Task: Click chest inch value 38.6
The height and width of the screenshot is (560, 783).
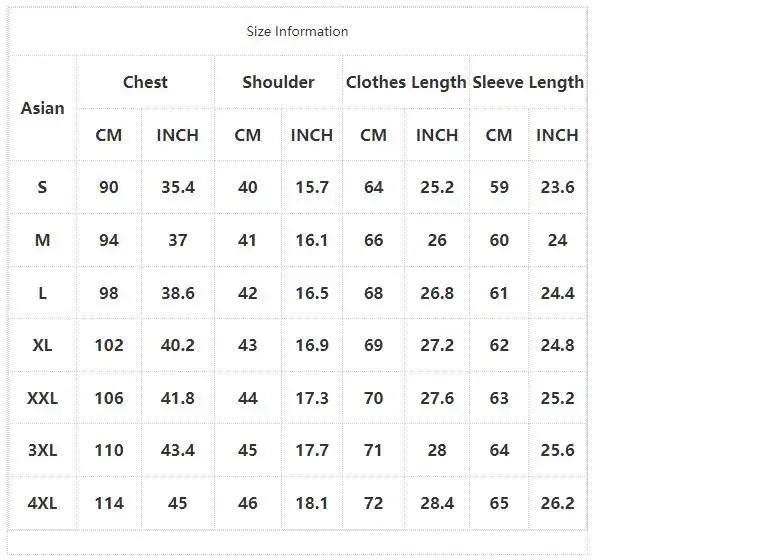Action: pos(178,293)
